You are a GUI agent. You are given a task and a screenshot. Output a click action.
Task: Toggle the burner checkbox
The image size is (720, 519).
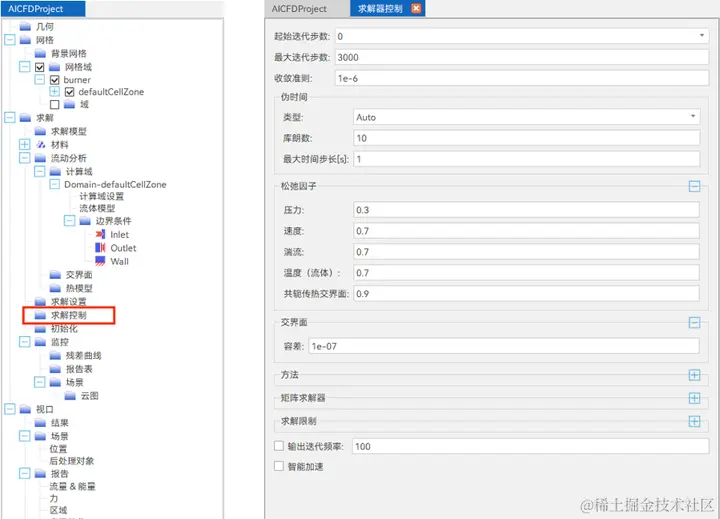[55, 80]
